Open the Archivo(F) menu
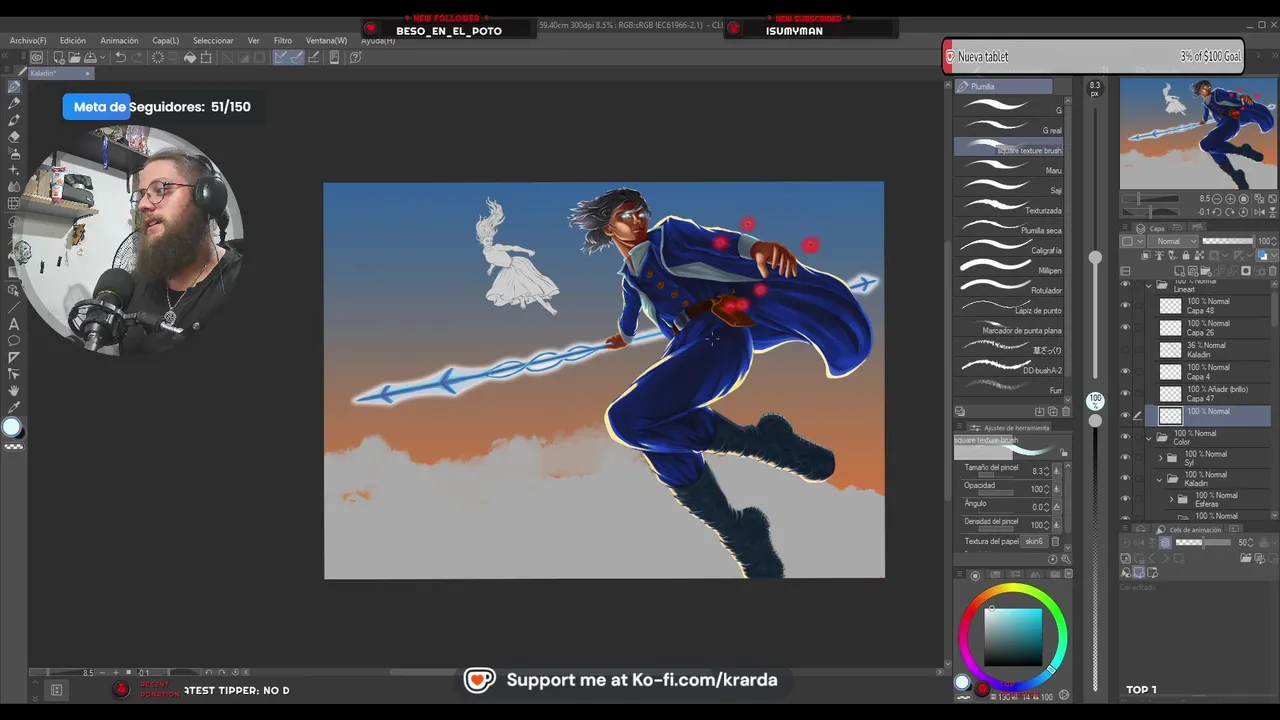This screenshot has width=1280, height=720. (x=27, y=41)
